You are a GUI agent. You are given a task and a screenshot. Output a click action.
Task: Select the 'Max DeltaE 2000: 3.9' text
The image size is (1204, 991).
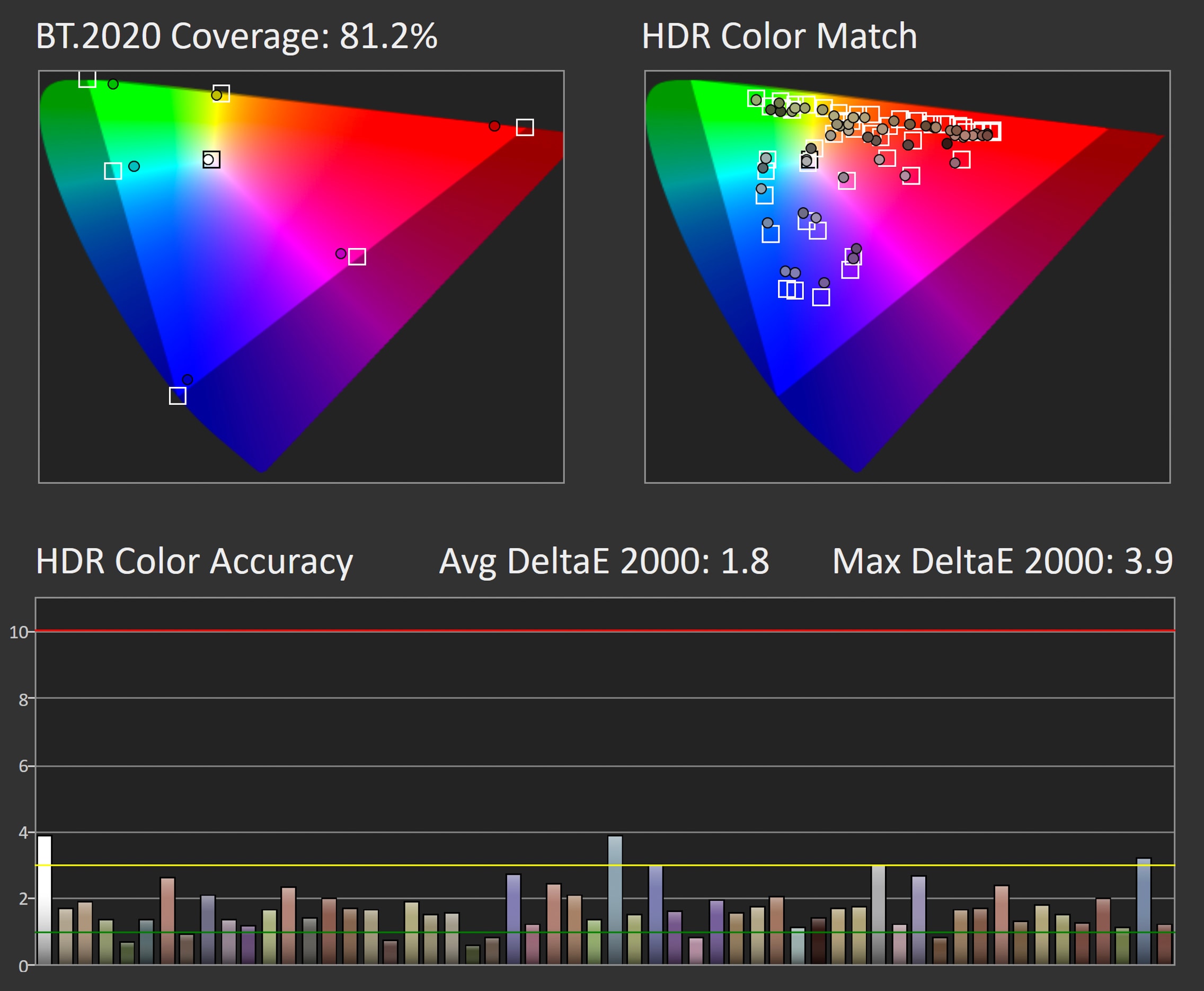[x=1003, y=562]
